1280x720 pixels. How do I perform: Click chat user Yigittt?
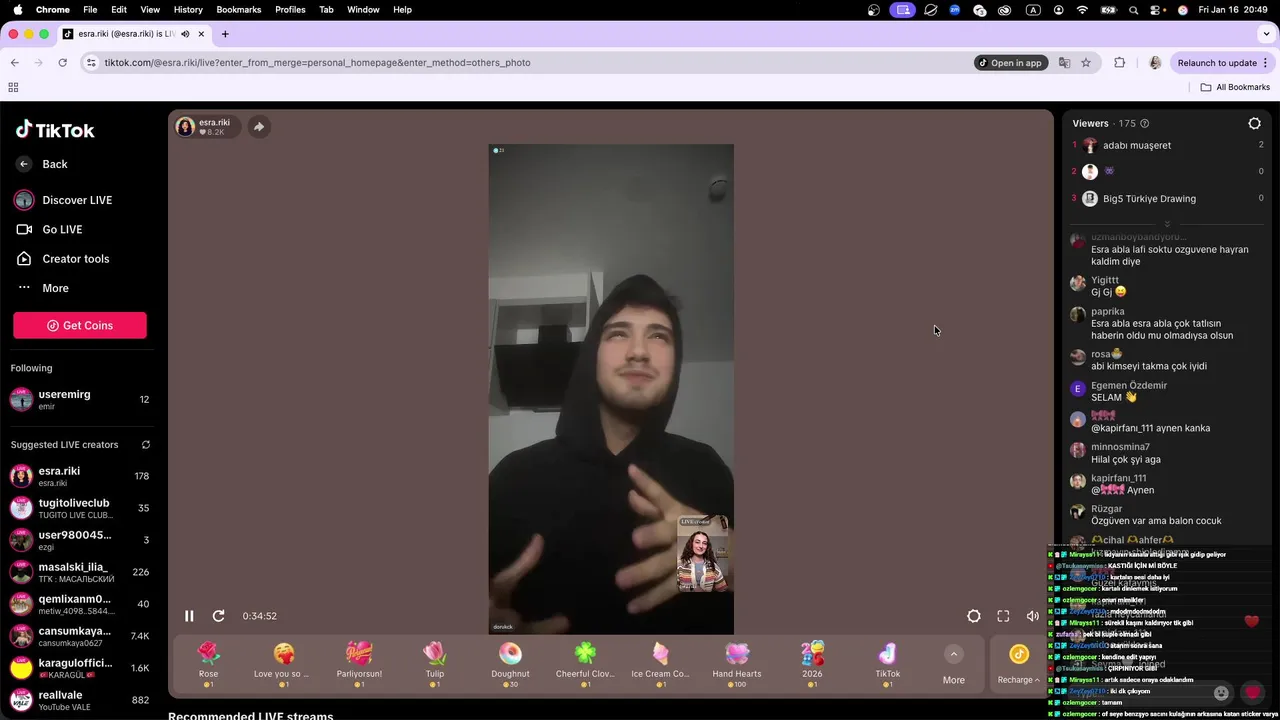pyautogui.click(x=1105, y=280)
